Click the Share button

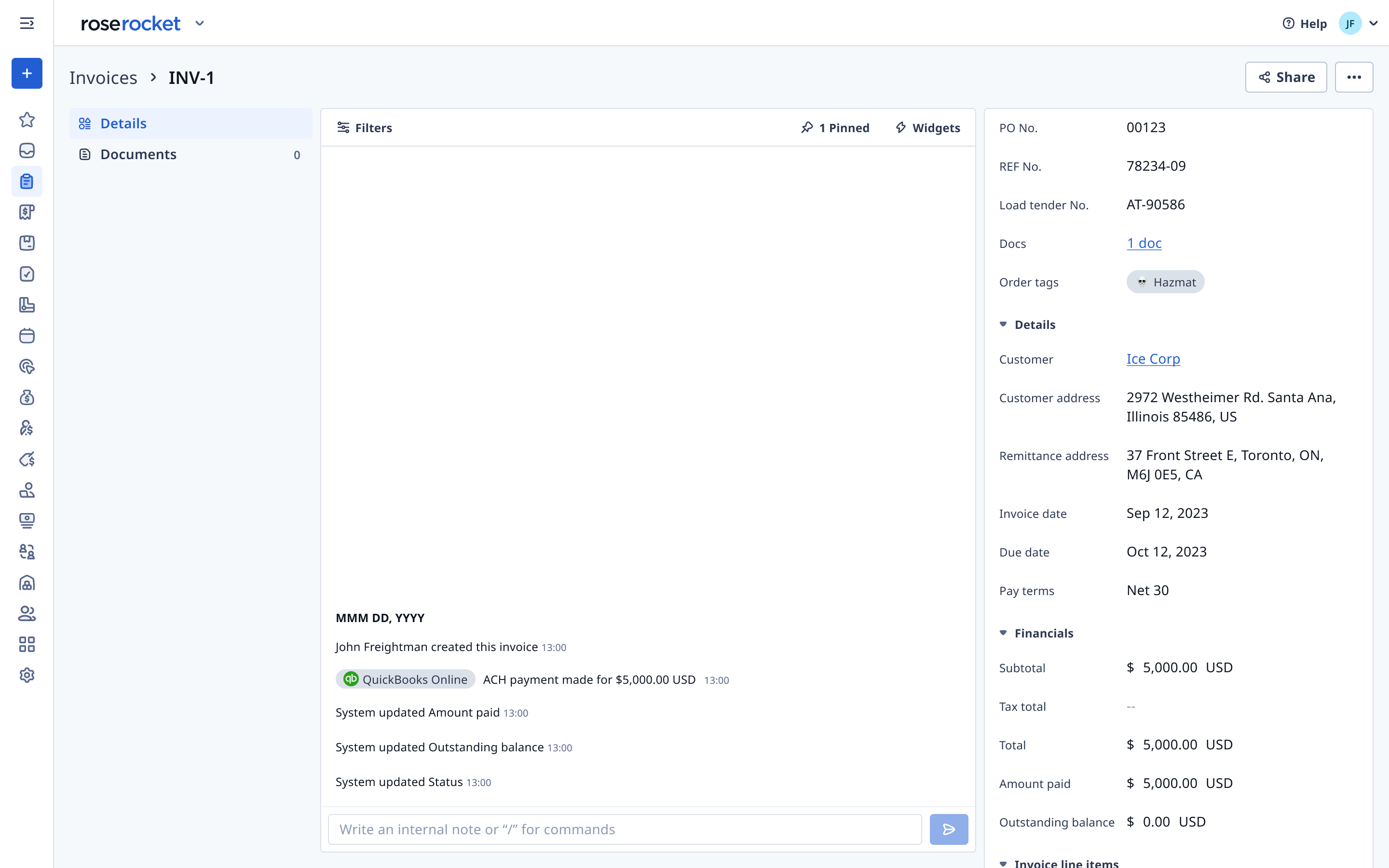click(x=1286, y=77)
